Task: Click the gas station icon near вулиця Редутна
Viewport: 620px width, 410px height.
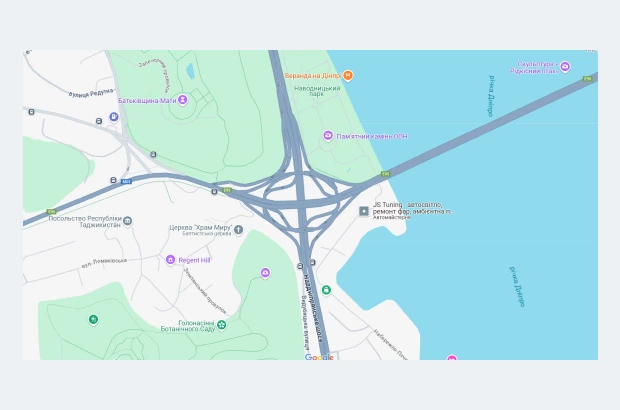Action: point(114,117)
